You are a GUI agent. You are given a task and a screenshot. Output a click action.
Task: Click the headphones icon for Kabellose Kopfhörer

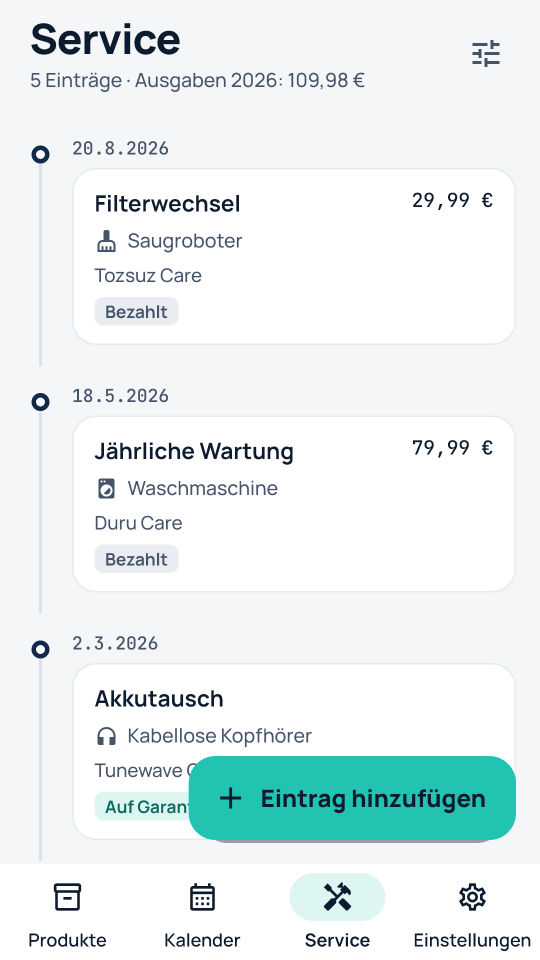pos(107,736)
